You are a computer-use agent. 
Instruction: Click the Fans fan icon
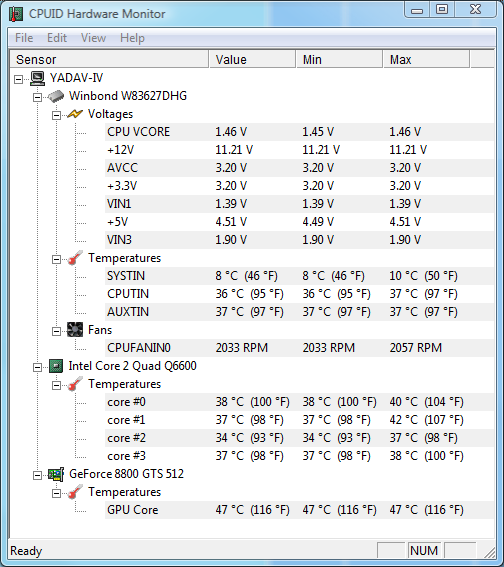click(x=75, y=330)
